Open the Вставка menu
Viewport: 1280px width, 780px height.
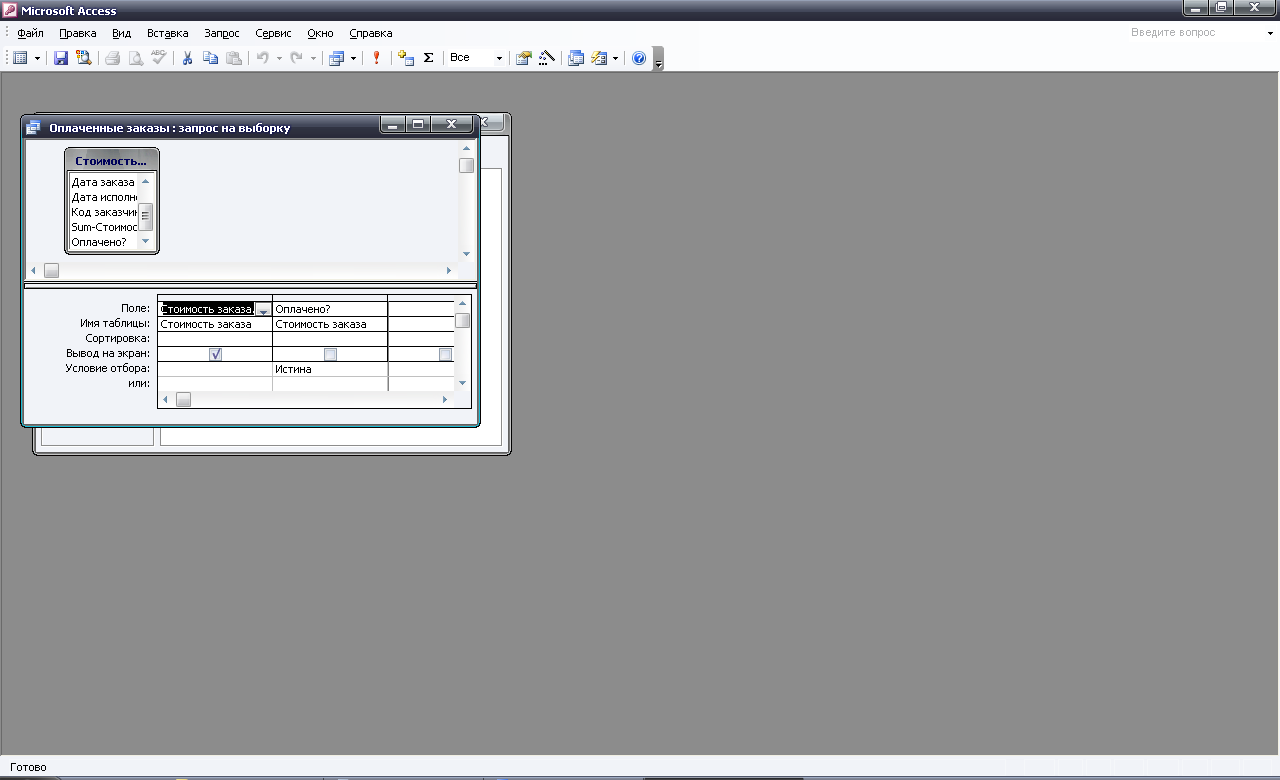click(x=167, y=33)
